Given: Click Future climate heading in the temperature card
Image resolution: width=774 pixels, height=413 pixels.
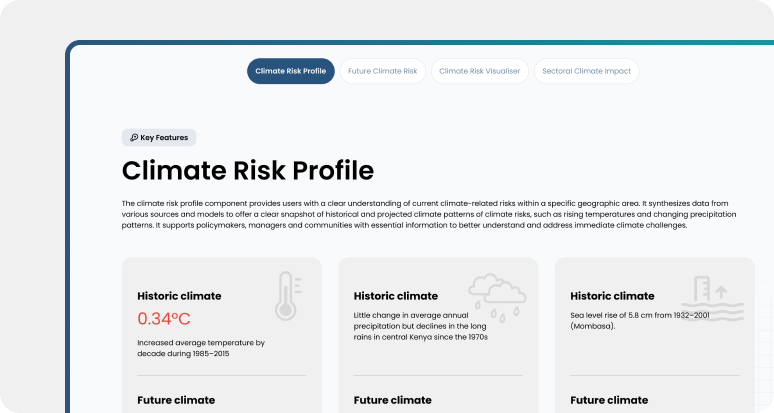Looking at the screenshot, I should pos(176,400).
